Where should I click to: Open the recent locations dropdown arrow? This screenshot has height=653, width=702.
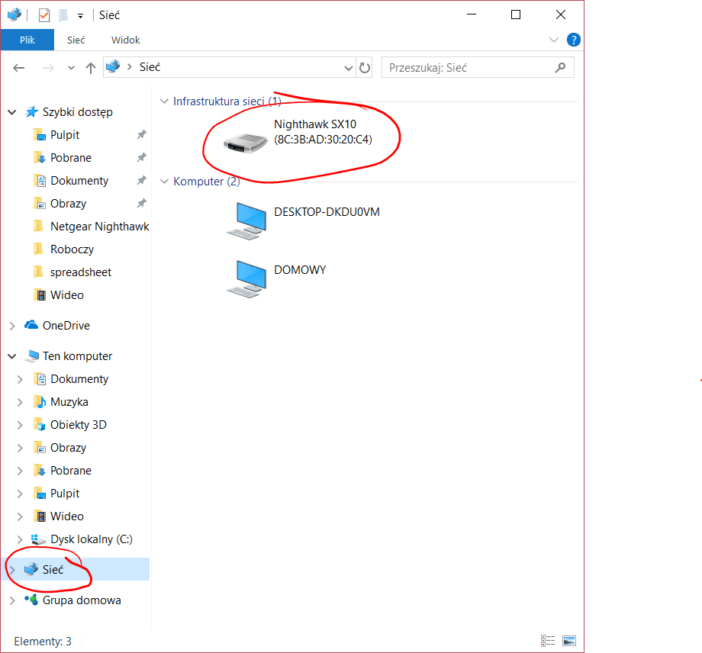click(71, 68)
